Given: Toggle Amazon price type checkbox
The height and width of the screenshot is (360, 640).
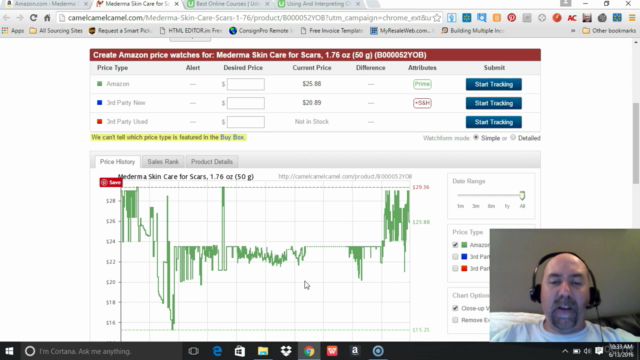Looking at the screenshot, I should [x=455, y=245].
